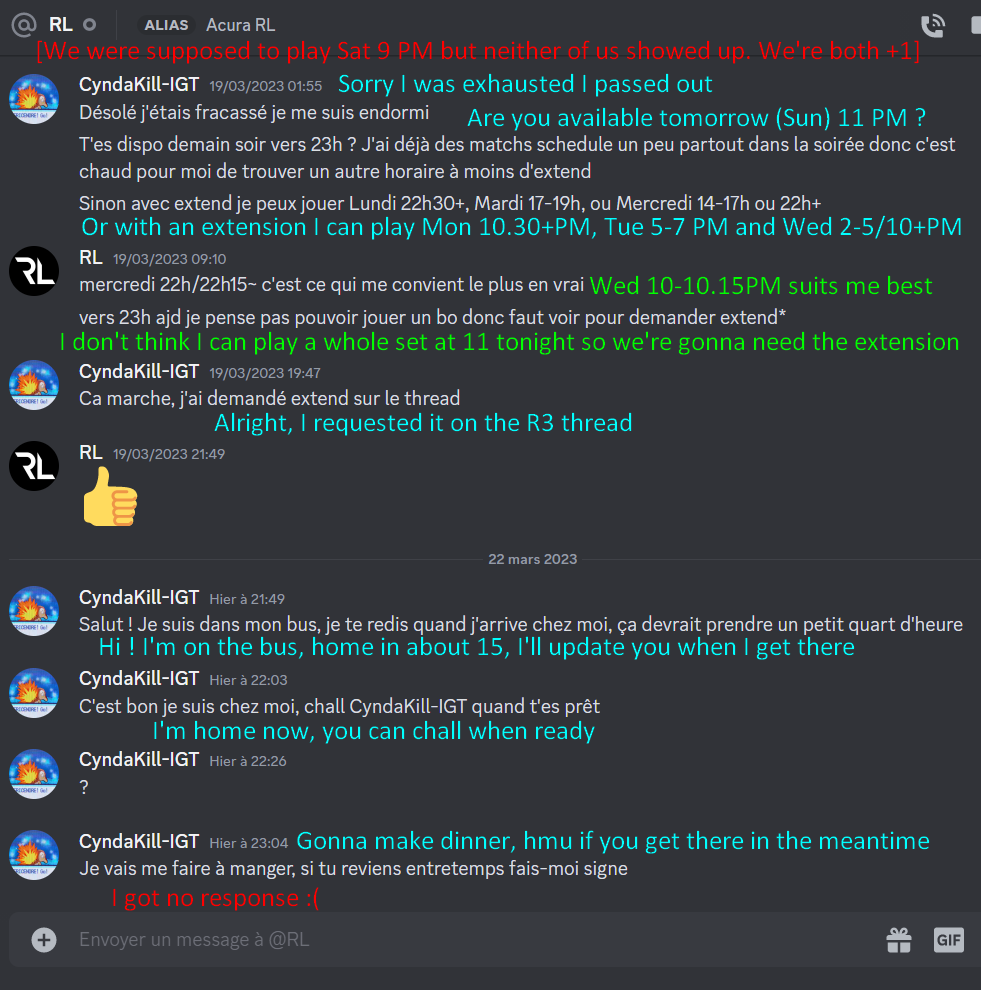The width and height of the screenshot is (981, 990).
Task: Click RL's status indicator dot
Action: tap(90, 25)
